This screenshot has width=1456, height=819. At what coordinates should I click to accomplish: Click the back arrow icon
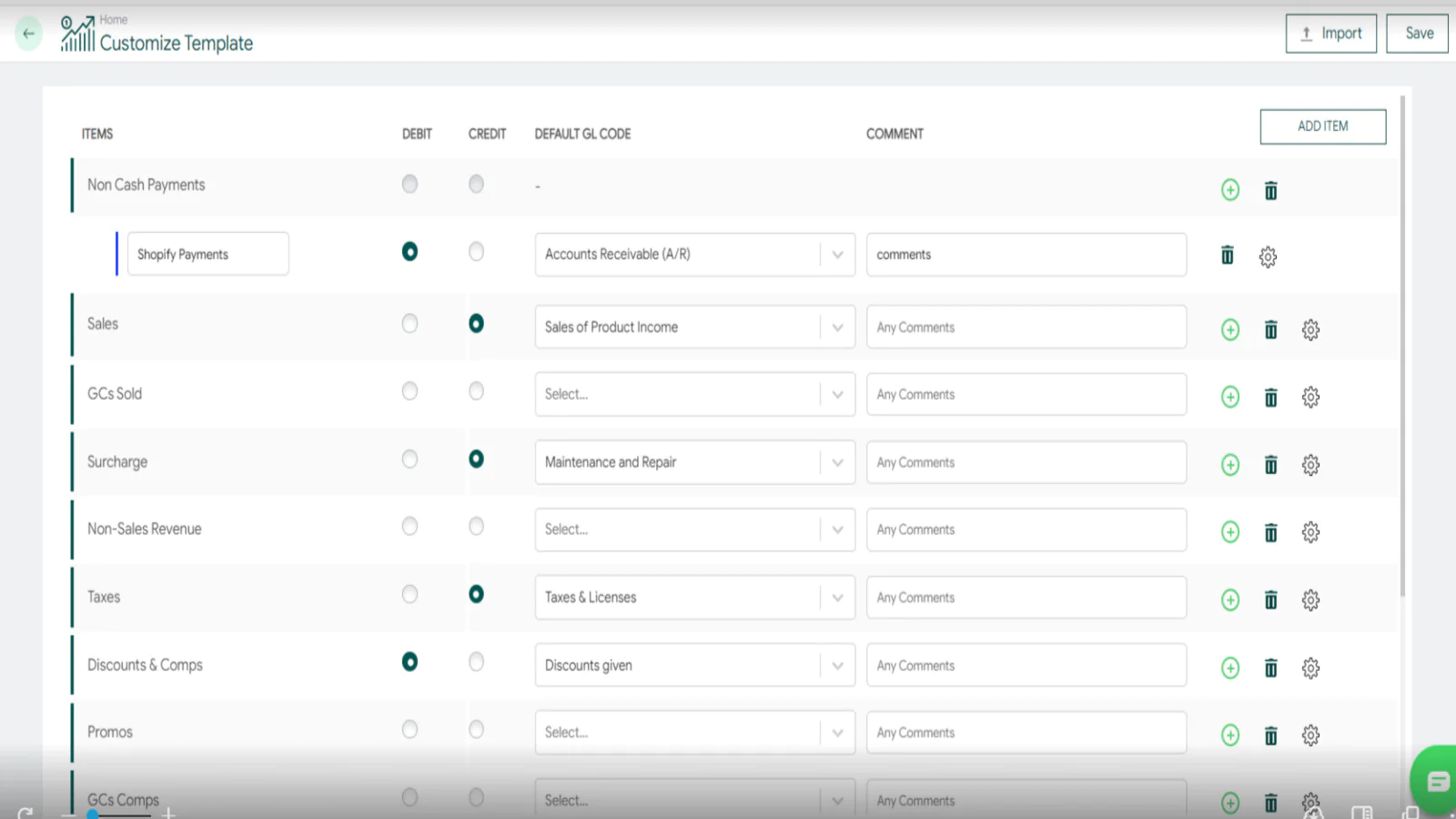(28, 34)
